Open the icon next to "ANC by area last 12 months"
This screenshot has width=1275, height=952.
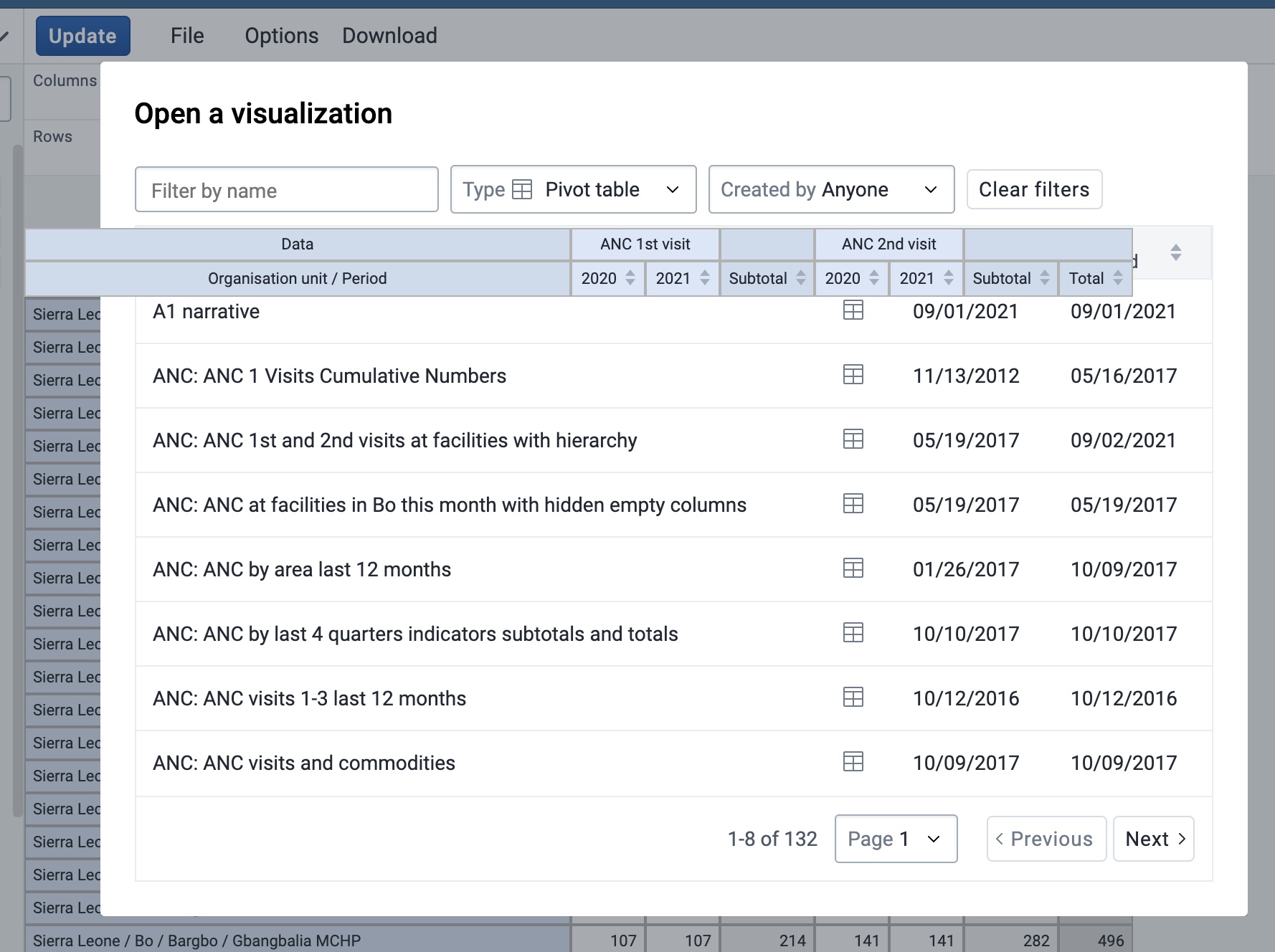pos(853,568)
